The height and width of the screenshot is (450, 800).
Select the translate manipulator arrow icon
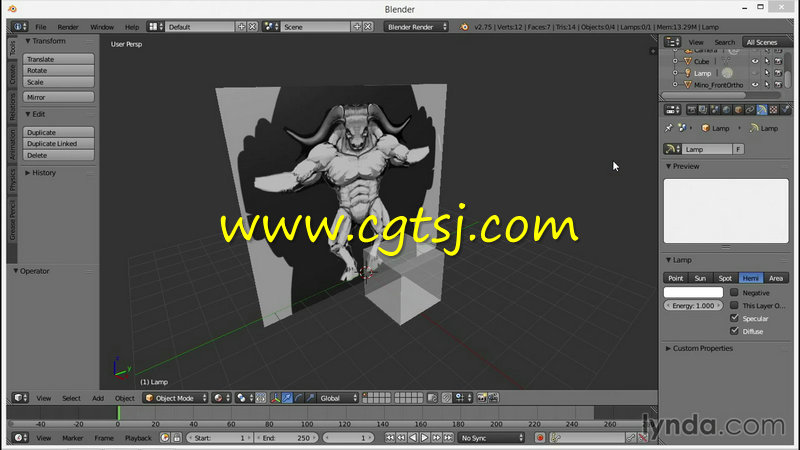click(287, 398)
